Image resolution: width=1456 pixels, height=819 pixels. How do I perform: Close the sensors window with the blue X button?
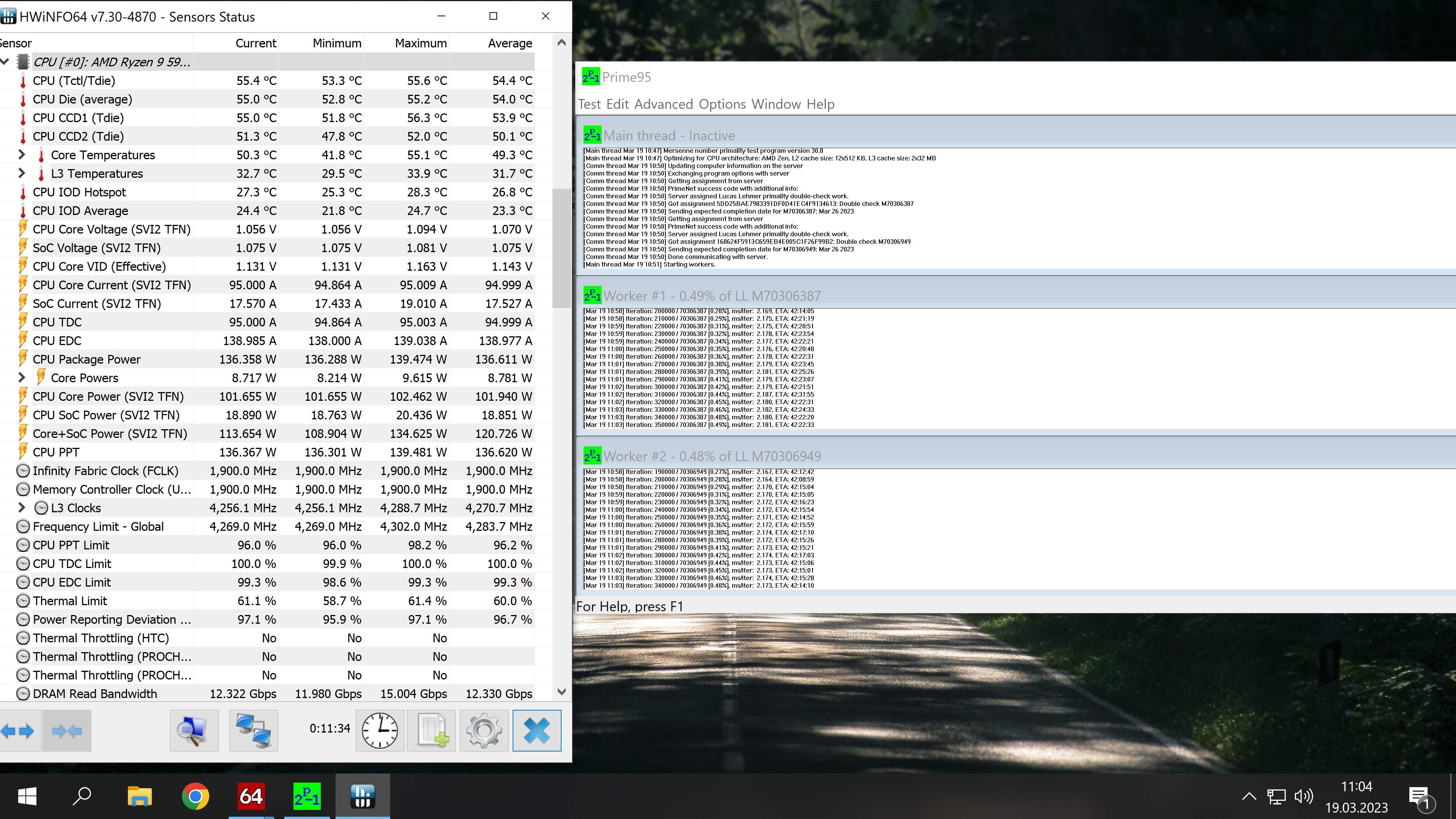coord(537,730)
